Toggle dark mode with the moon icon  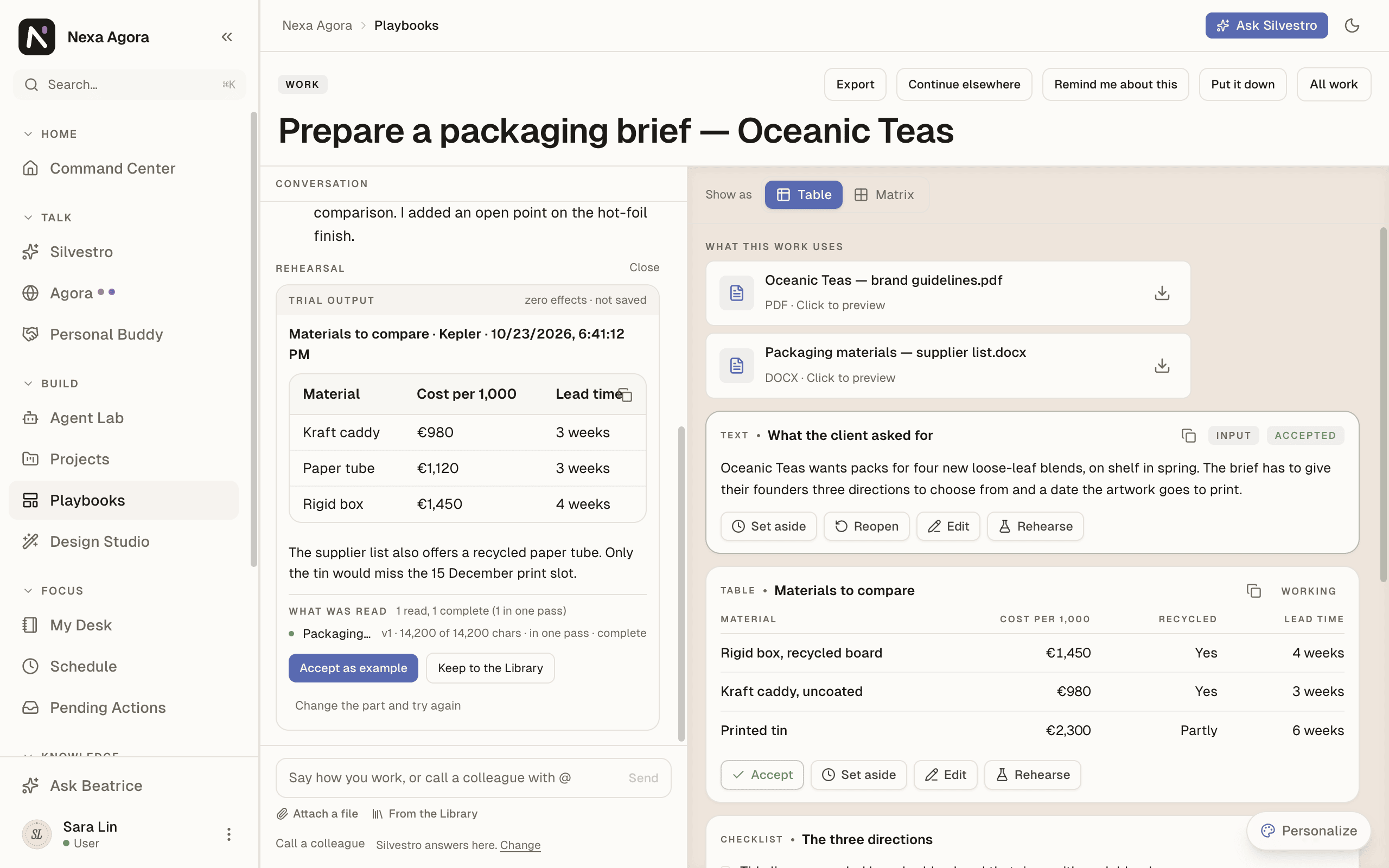[1352, 25]
